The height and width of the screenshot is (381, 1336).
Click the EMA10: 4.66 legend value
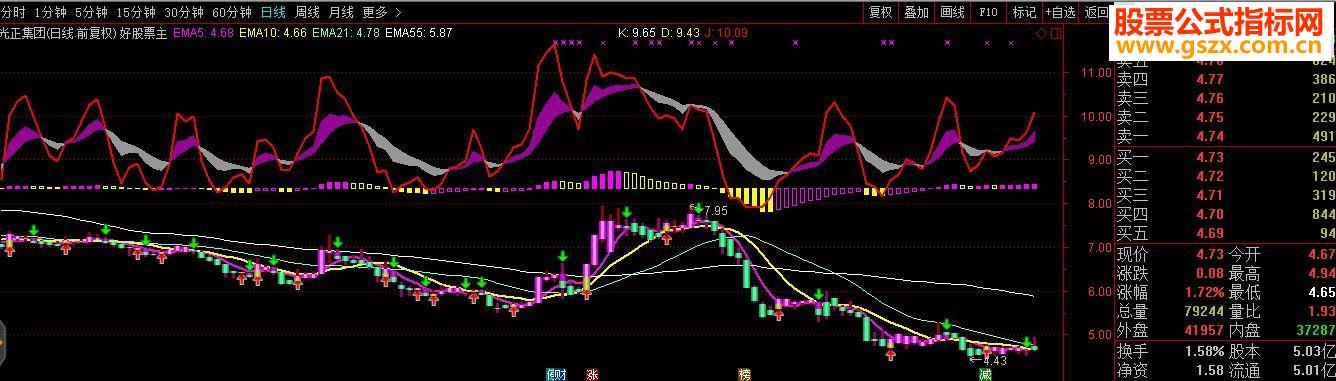pyautogui.click(x=274, y=33)
